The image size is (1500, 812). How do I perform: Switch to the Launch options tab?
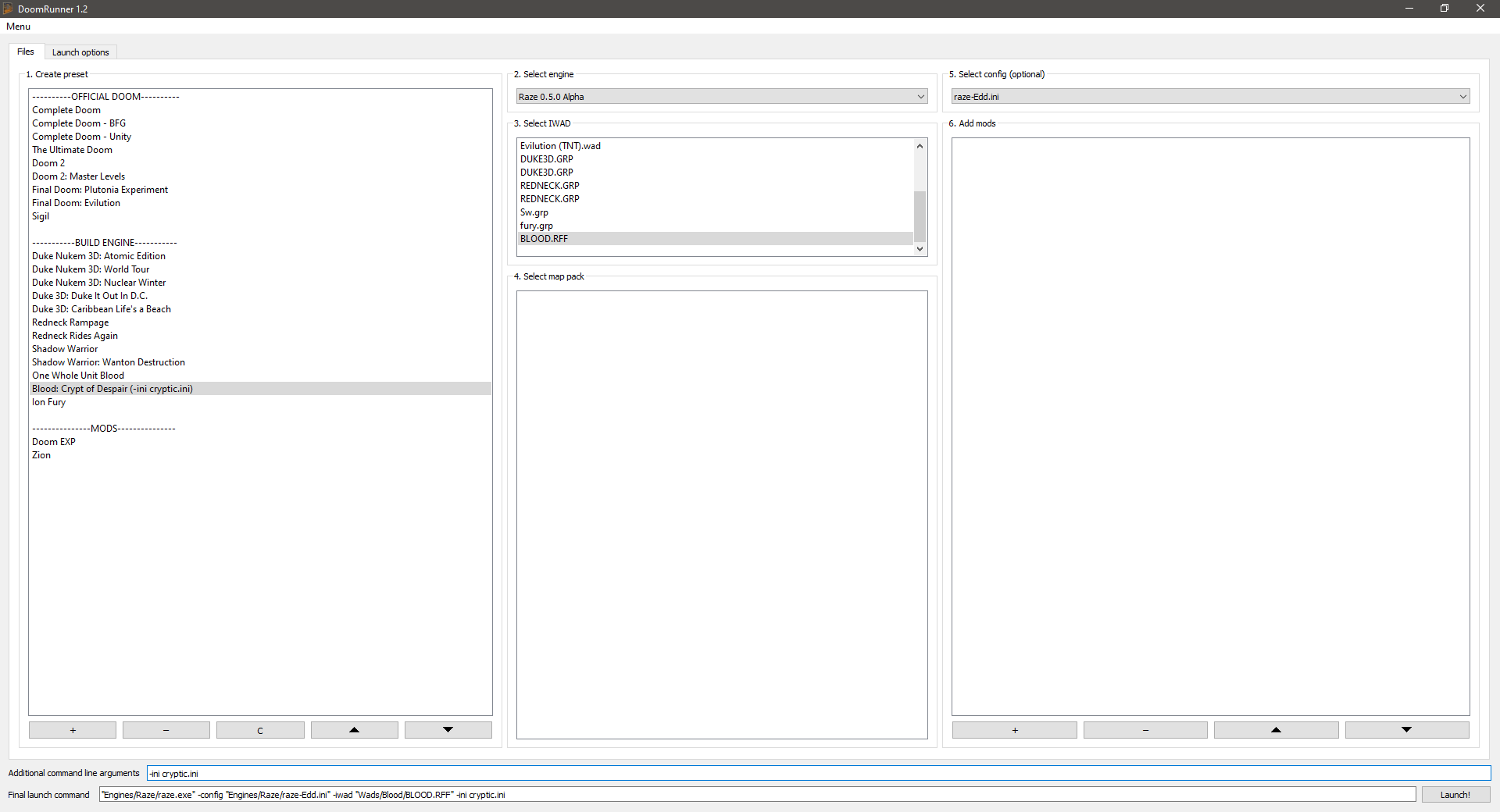click(80, 52)
